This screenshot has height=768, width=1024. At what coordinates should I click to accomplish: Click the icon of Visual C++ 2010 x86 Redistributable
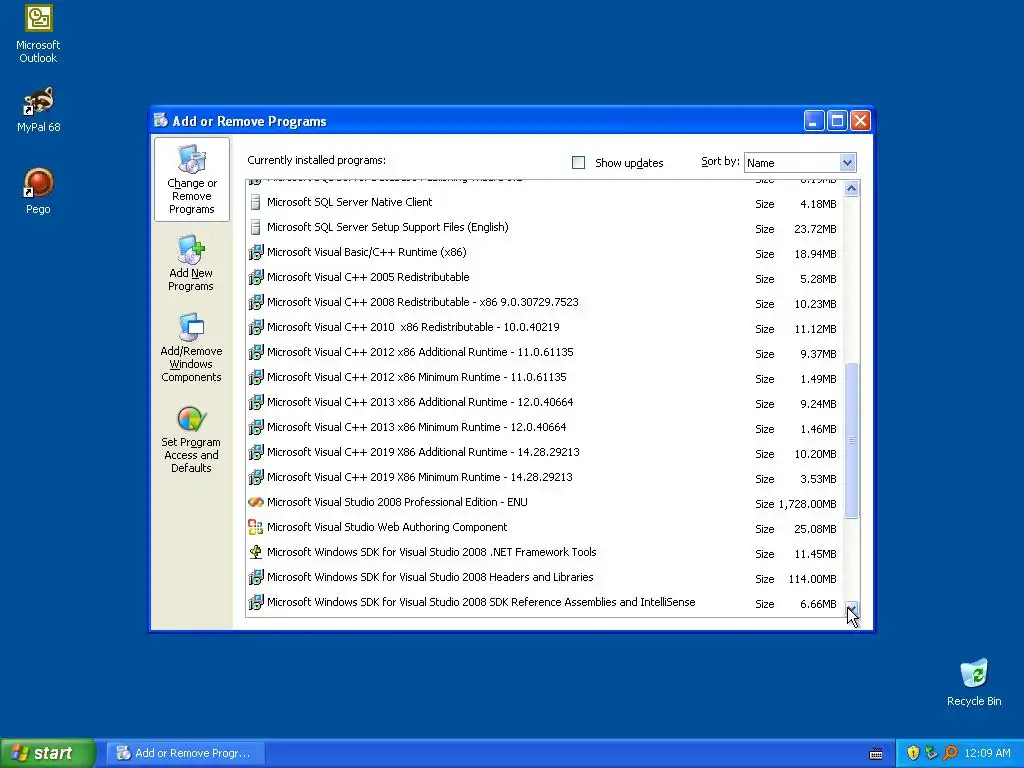pyautogui.click(x=255, y=327)
